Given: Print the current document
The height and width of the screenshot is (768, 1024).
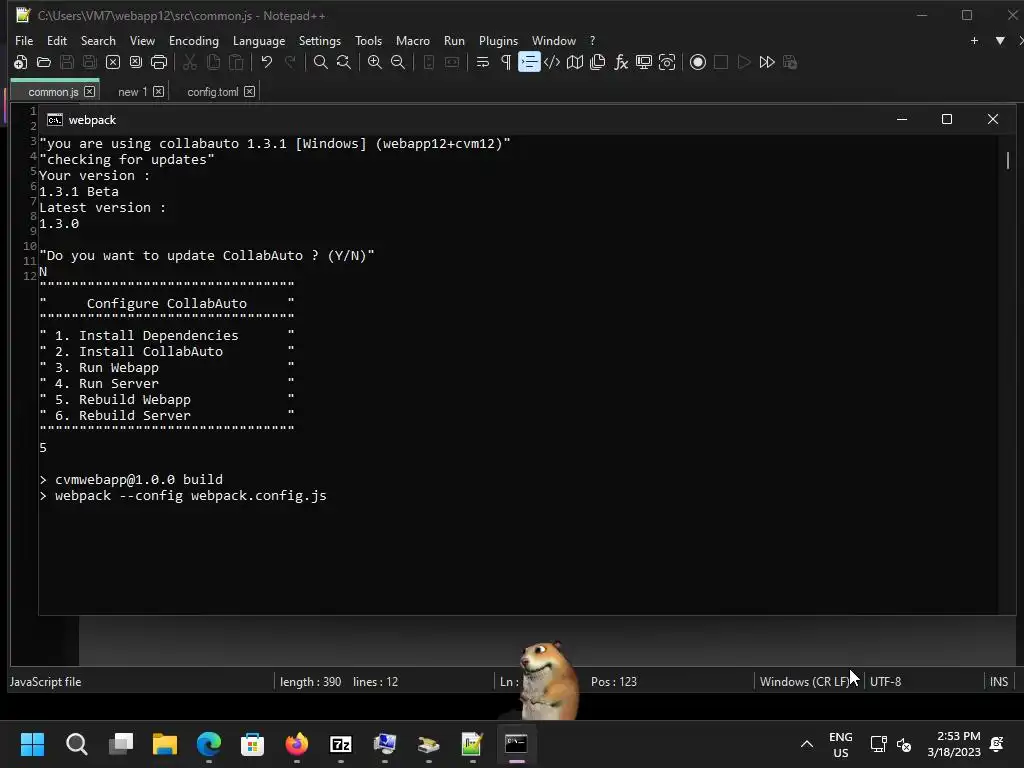Looking at the screenshot, I should click(159, 62).
